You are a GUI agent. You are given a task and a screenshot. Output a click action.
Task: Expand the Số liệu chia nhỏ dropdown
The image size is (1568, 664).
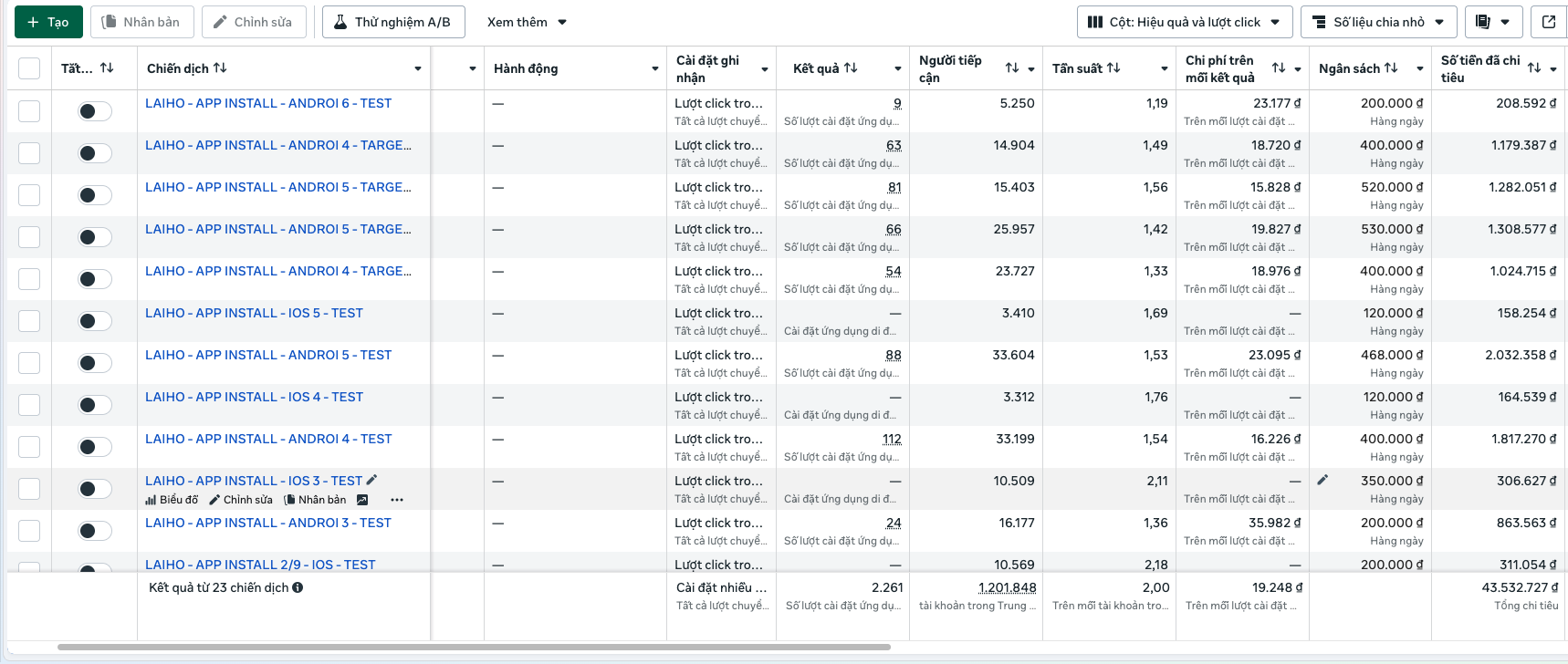pos(1378,22)
